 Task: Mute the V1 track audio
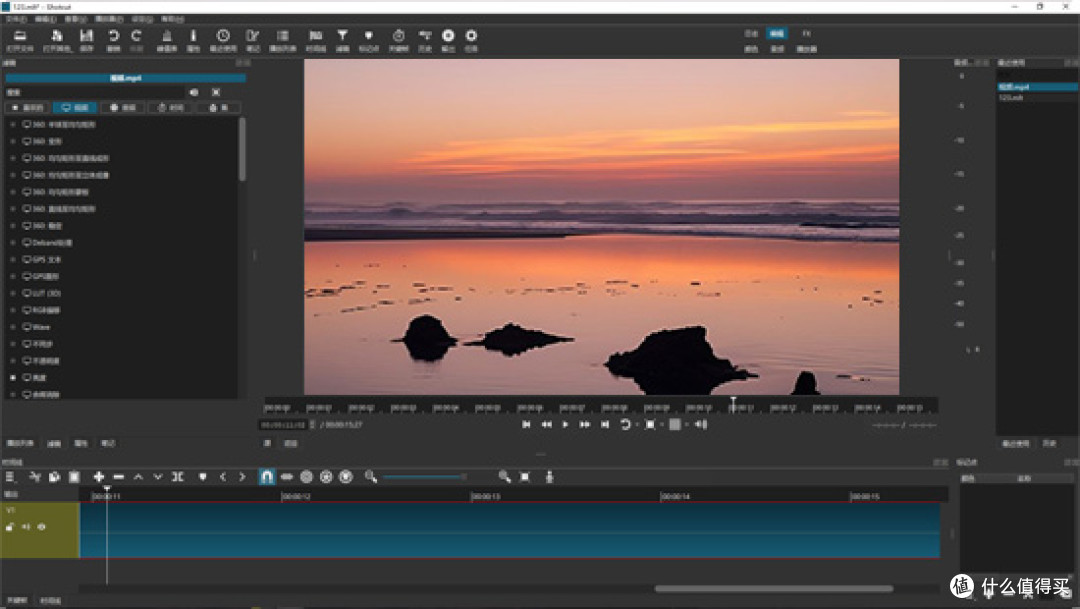[x=25, y=527]
